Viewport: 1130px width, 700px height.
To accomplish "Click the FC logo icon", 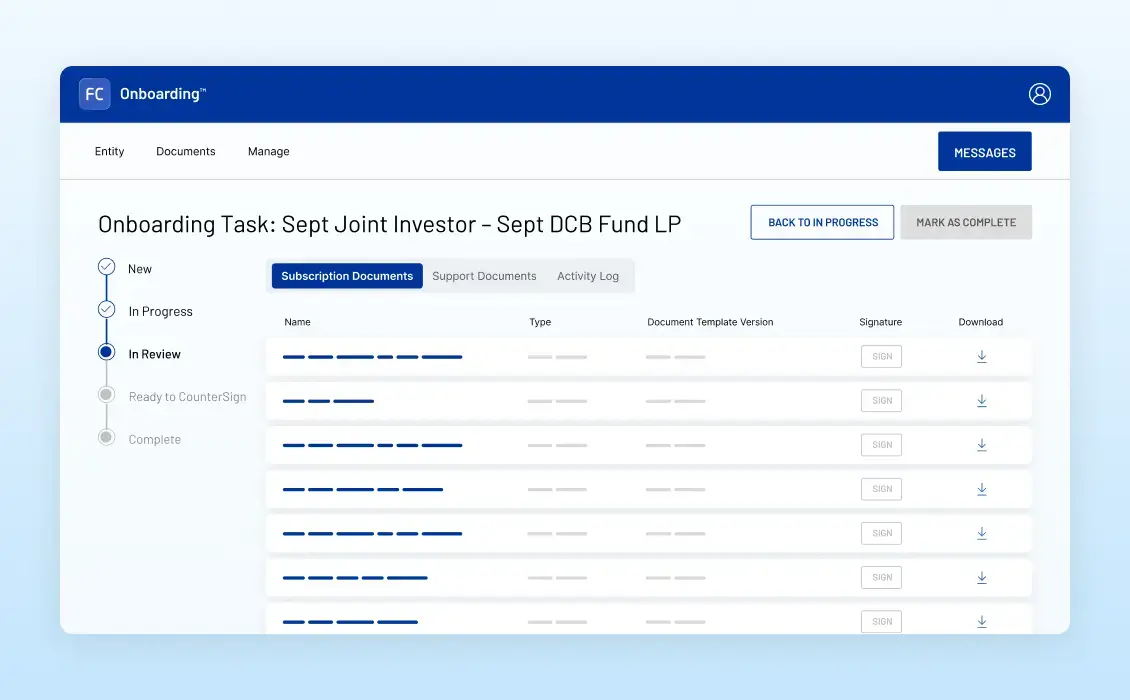I will coord(94,93).
